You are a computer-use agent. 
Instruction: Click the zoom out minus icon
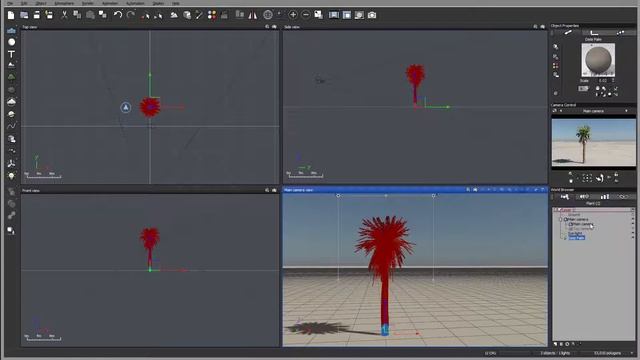click(306, 15)
